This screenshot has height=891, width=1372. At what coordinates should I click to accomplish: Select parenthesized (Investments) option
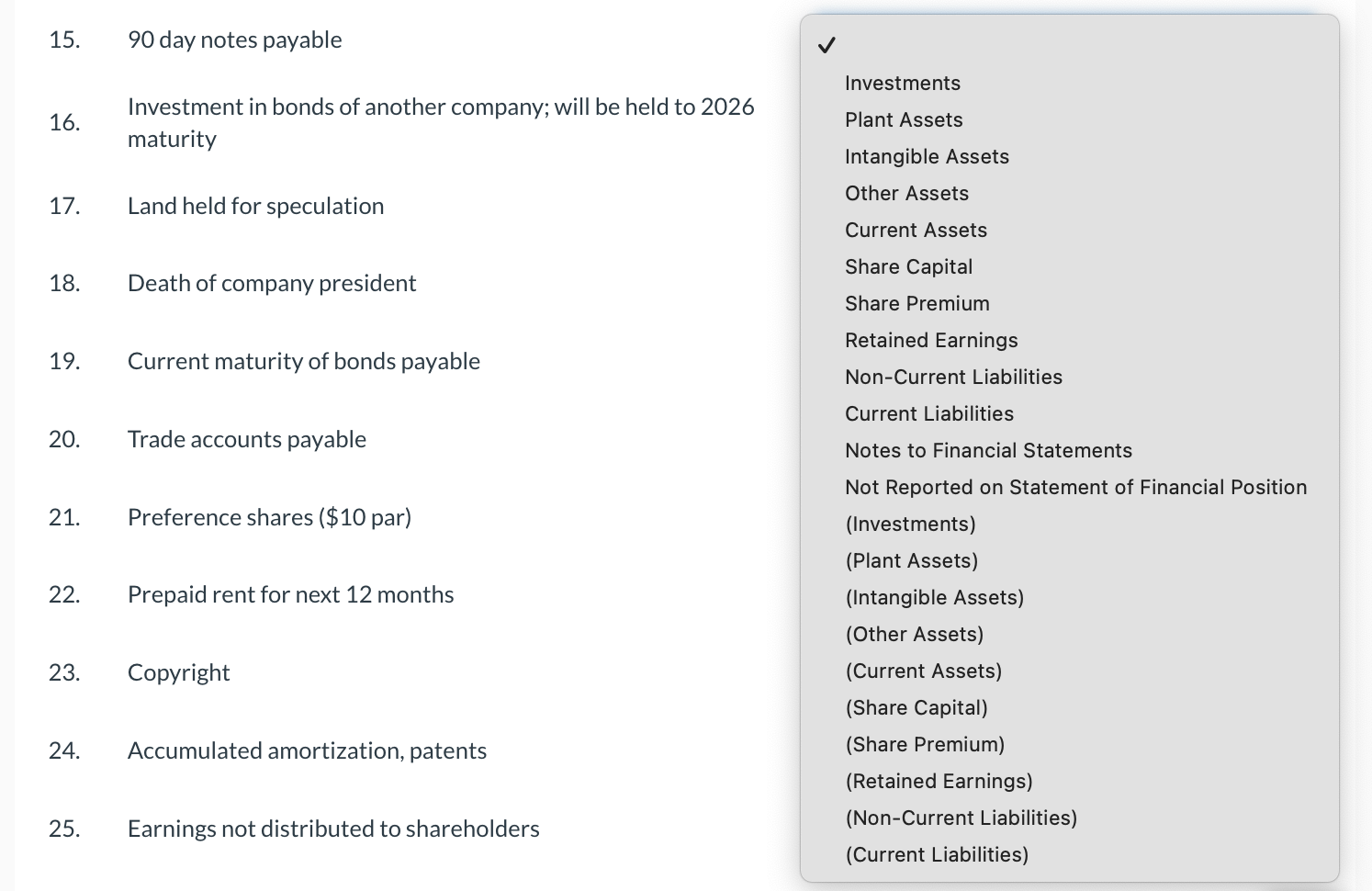point(910,524)
